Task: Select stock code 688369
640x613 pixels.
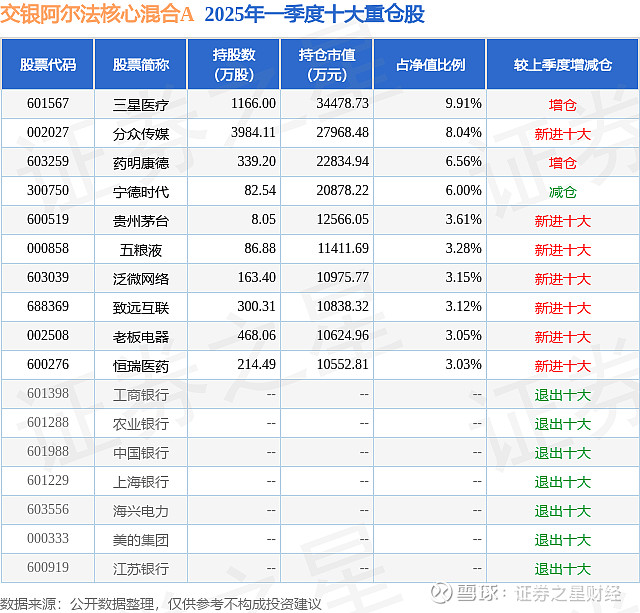Action: [x=48, y=306]
